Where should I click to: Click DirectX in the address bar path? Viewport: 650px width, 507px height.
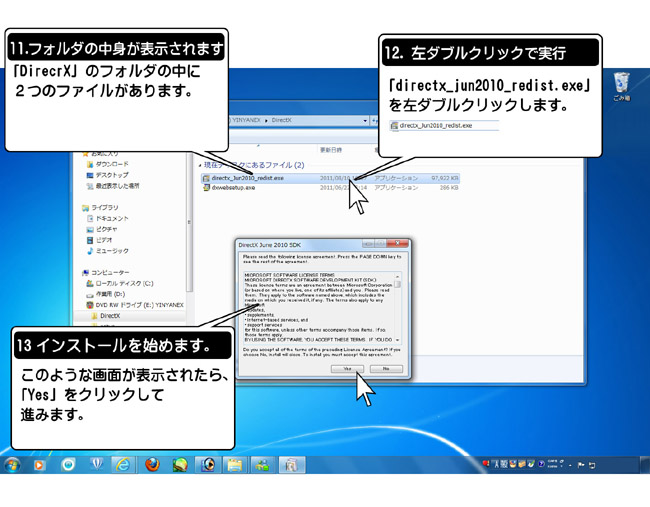coord(281,120)
